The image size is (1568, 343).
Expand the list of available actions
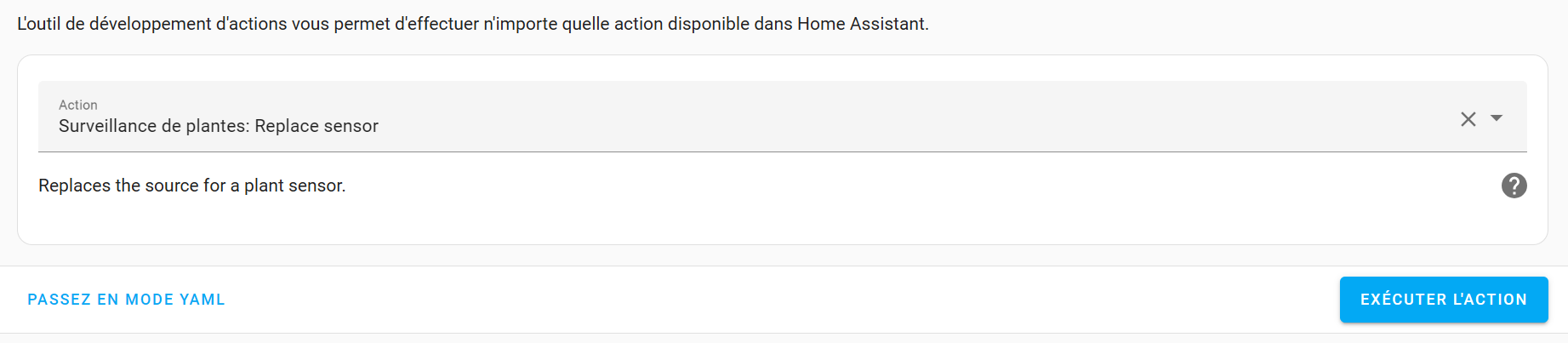tap(1497, 118)
